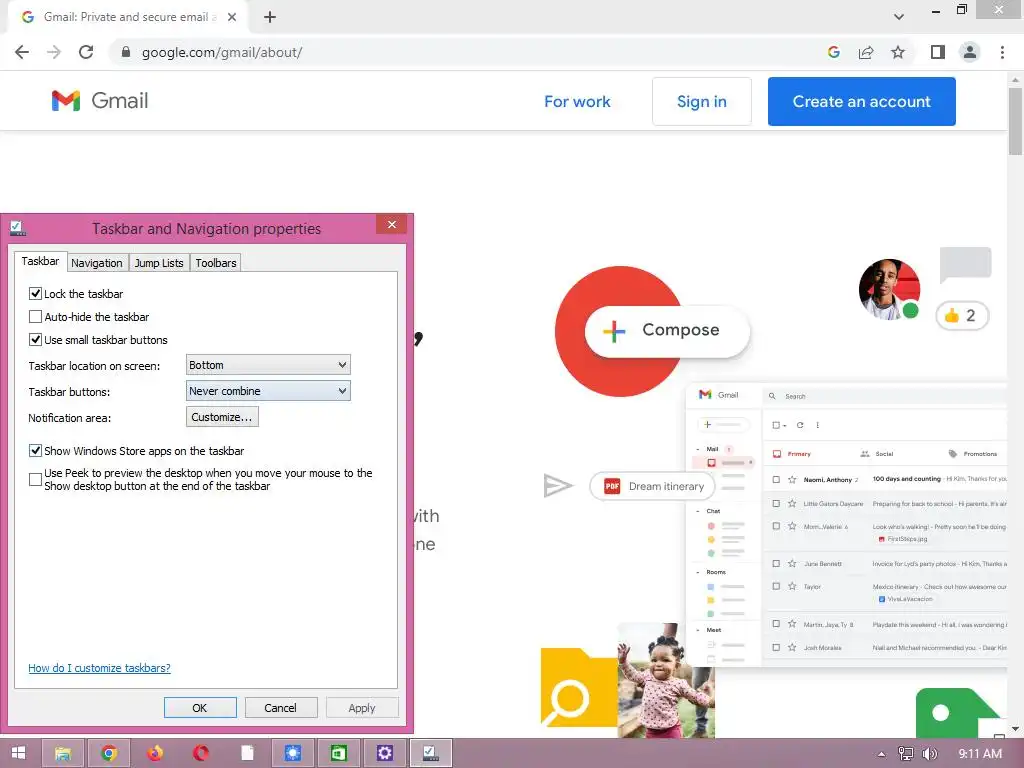Click the Chrome taskbar icon
Image resolution: width=1024 pixels, height=768 pixels.
pyautogui.click(x=109, y=753)
